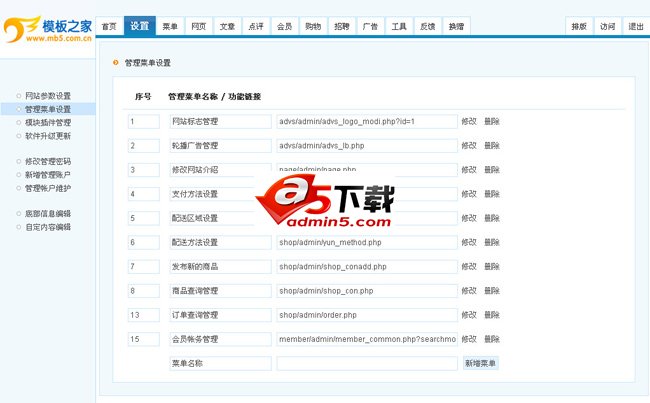
Task: Click the 修改网站介绍 name field
Action: [221, 170]
